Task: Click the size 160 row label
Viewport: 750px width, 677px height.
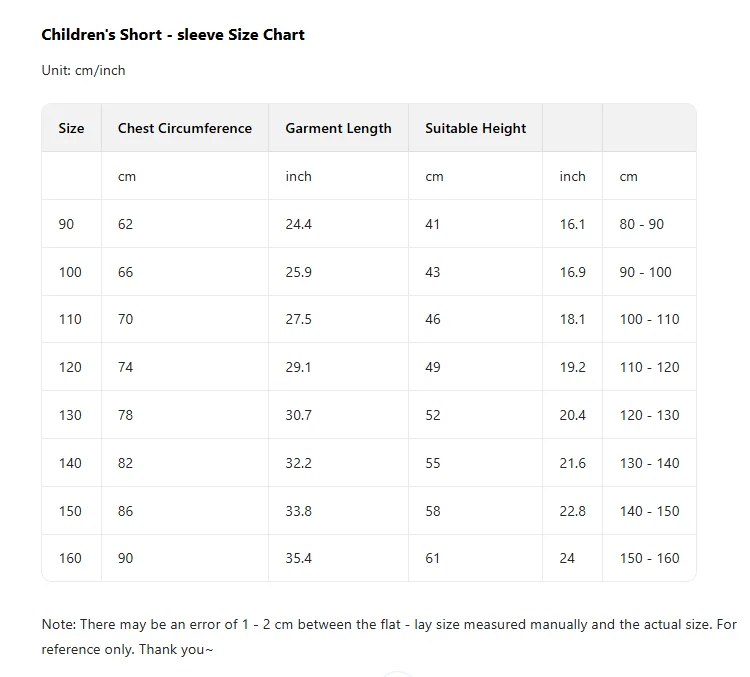Action: (70, 558)
